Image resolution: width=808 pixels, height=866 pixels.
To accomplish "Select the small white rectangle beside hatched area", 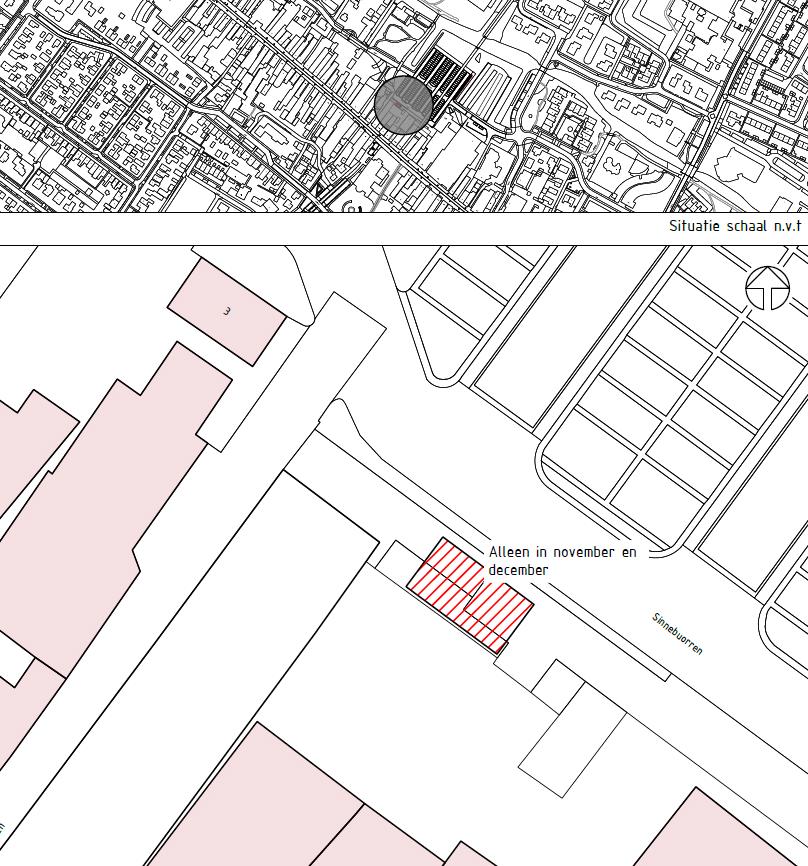I will 394,560.
